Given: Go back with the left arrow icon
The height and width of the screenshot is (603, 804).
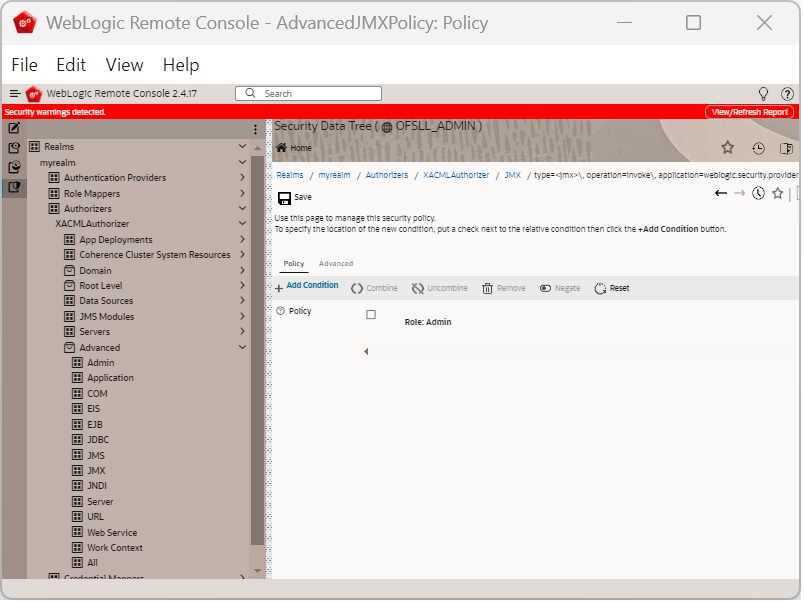Looking at the screenshot, I should click(x=723, y=193).
